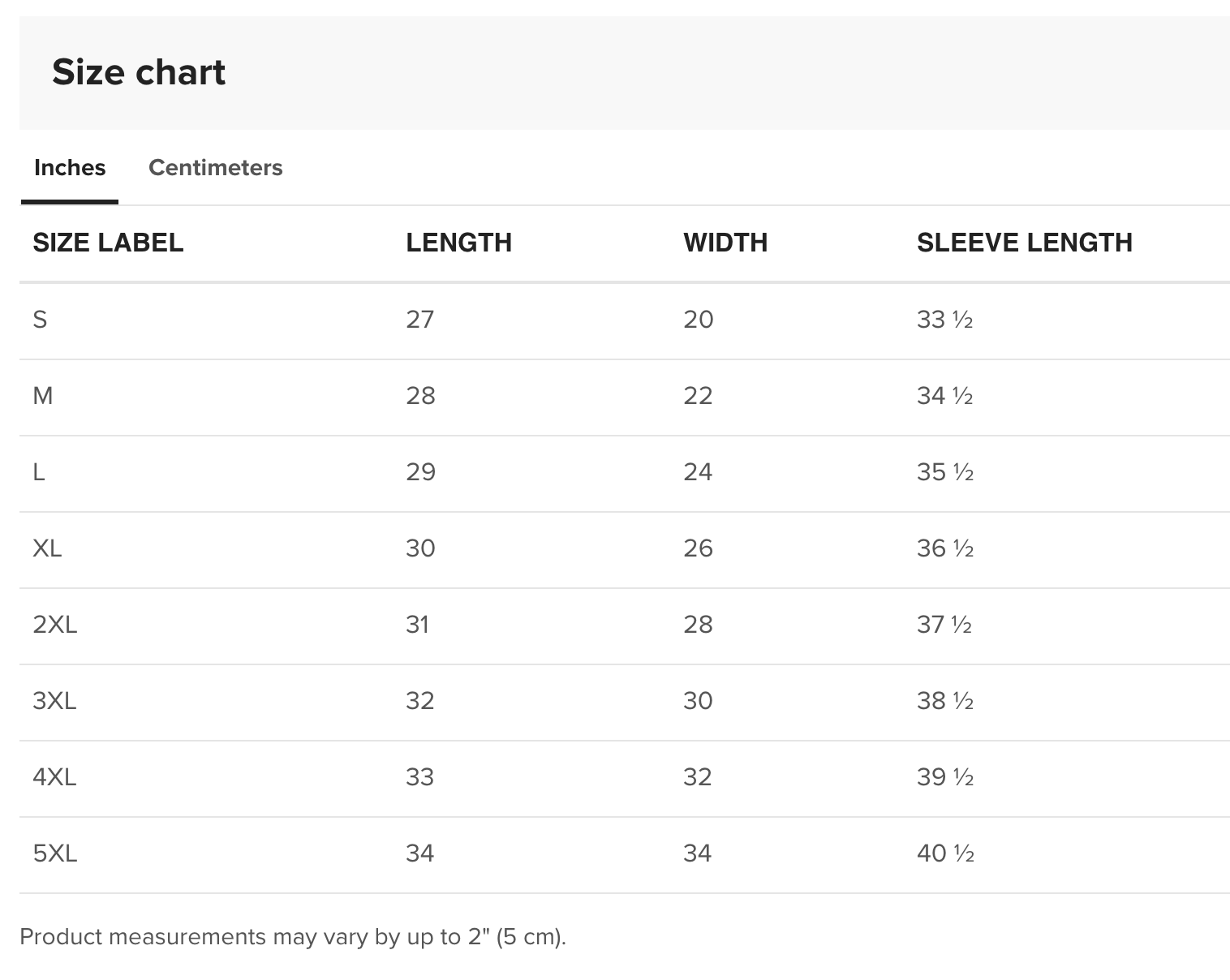1230x980 pixels.
Task: Click the SLEEVE LENGTH column header
Action: click(x=1024, y=243)
